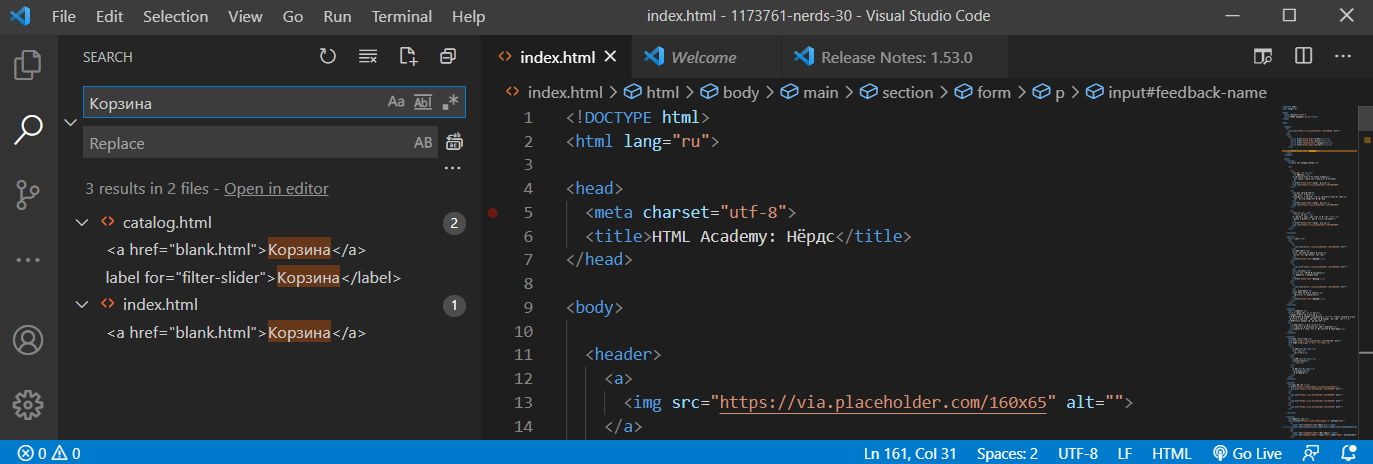Show additional views ellipsis in activity bar
The width and height of the screenshot is (1373, 464).
coord(28,261)
